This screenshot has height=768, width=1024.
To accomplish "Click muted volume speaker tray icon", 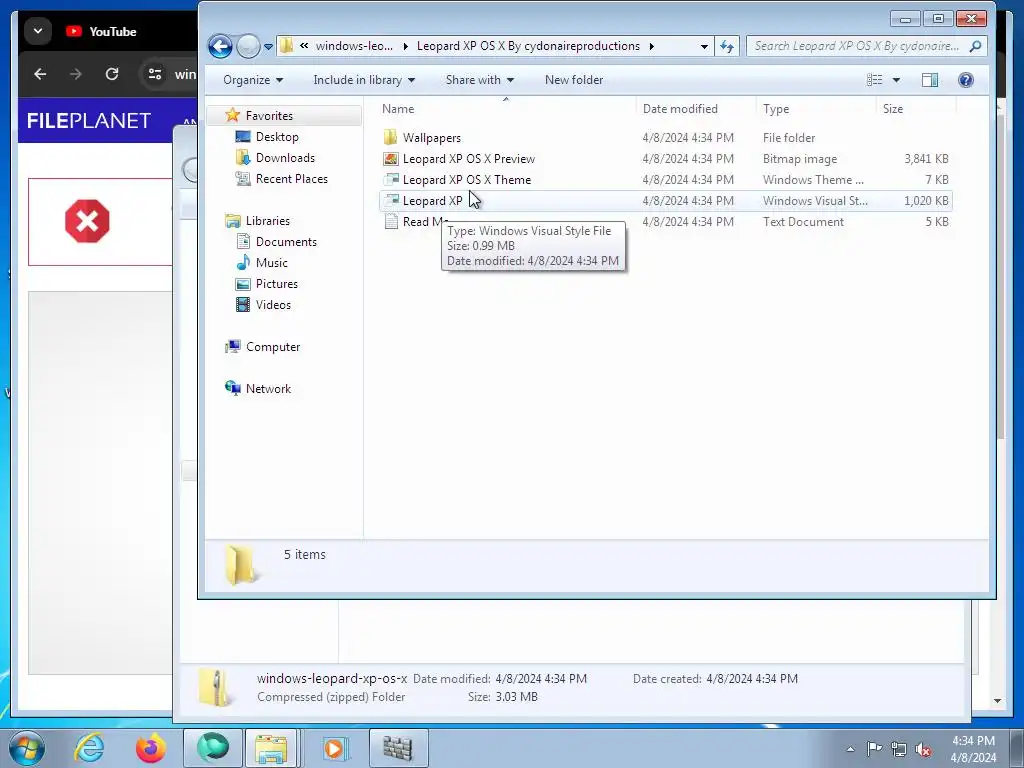I will (x=923, y=749).
